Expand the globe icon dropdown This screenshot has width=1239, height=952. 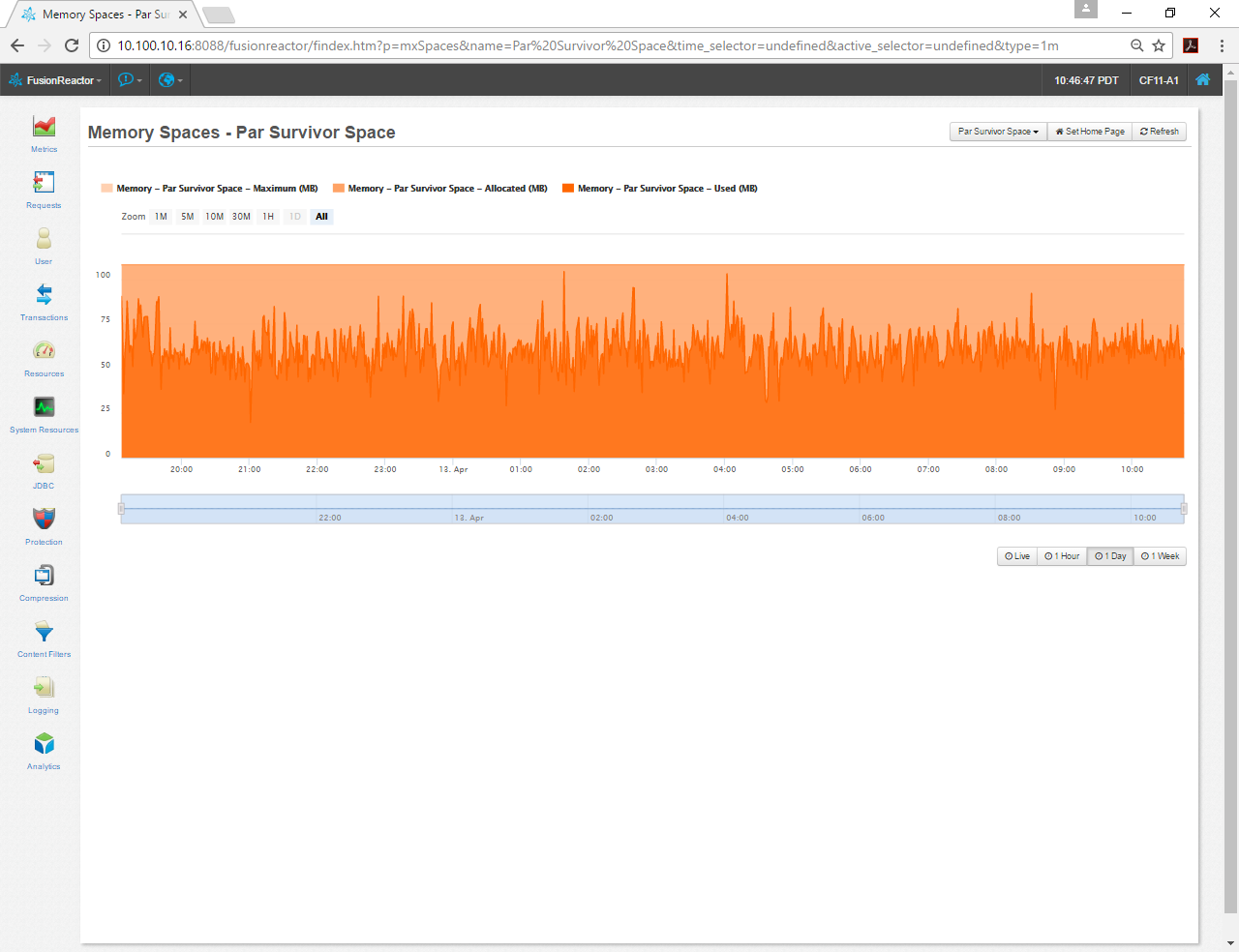point(170,80)
